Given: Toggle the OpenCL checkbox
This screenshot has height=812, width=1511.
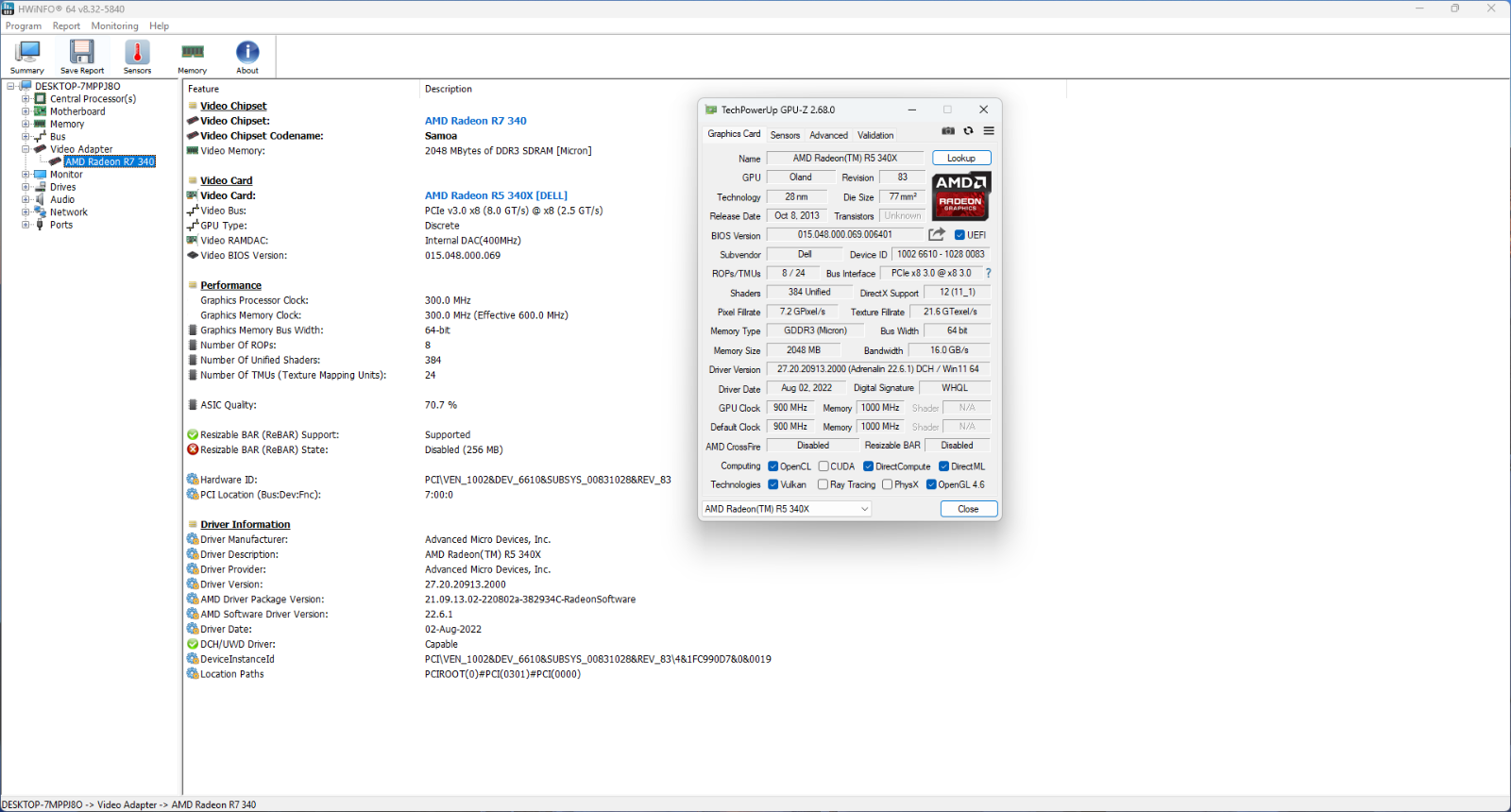Looking at the screenshot, I should (x=773, y=466).
